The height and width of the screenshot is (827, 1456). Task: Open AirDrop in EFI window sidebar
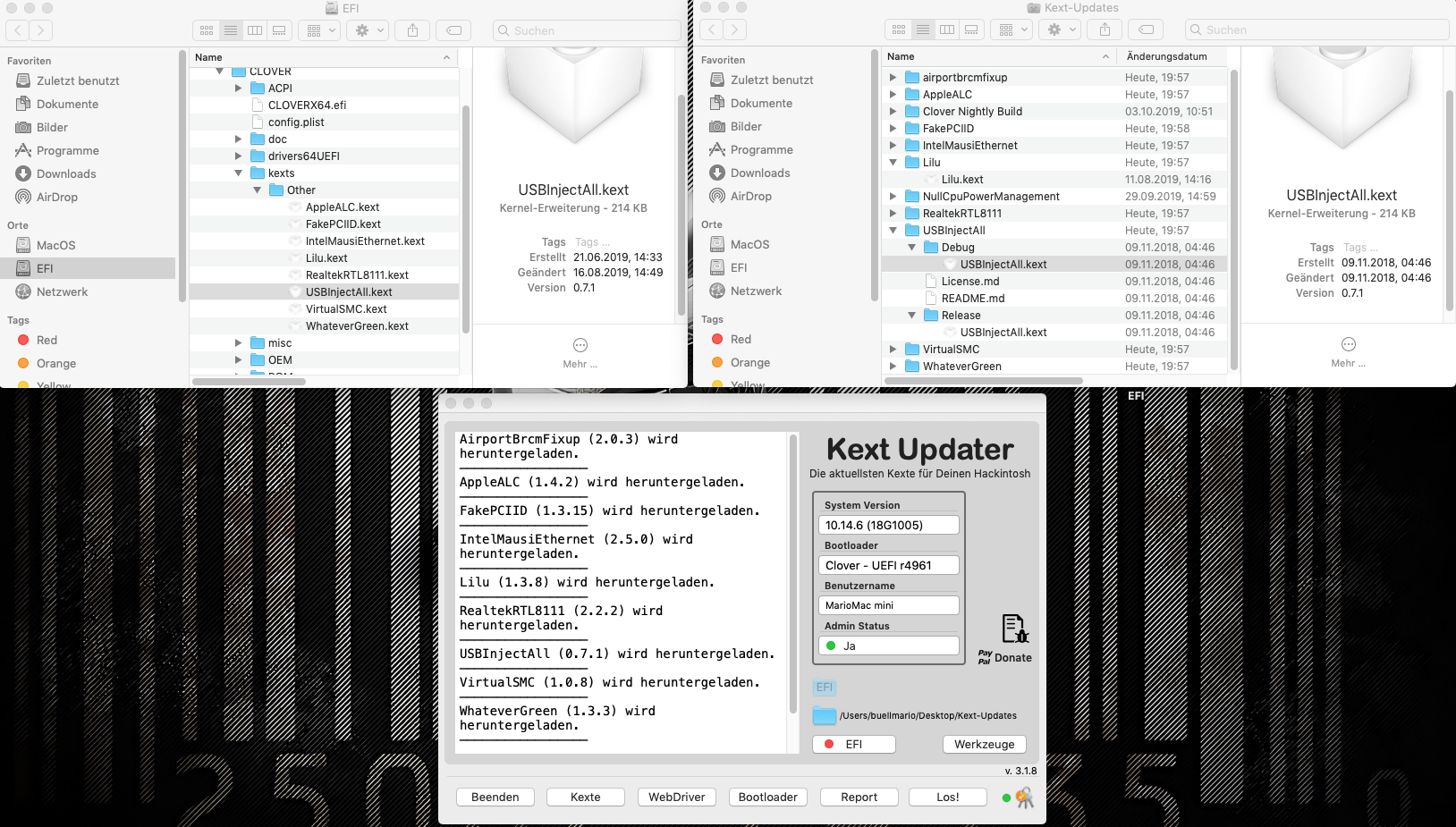[x=56, y=197]
